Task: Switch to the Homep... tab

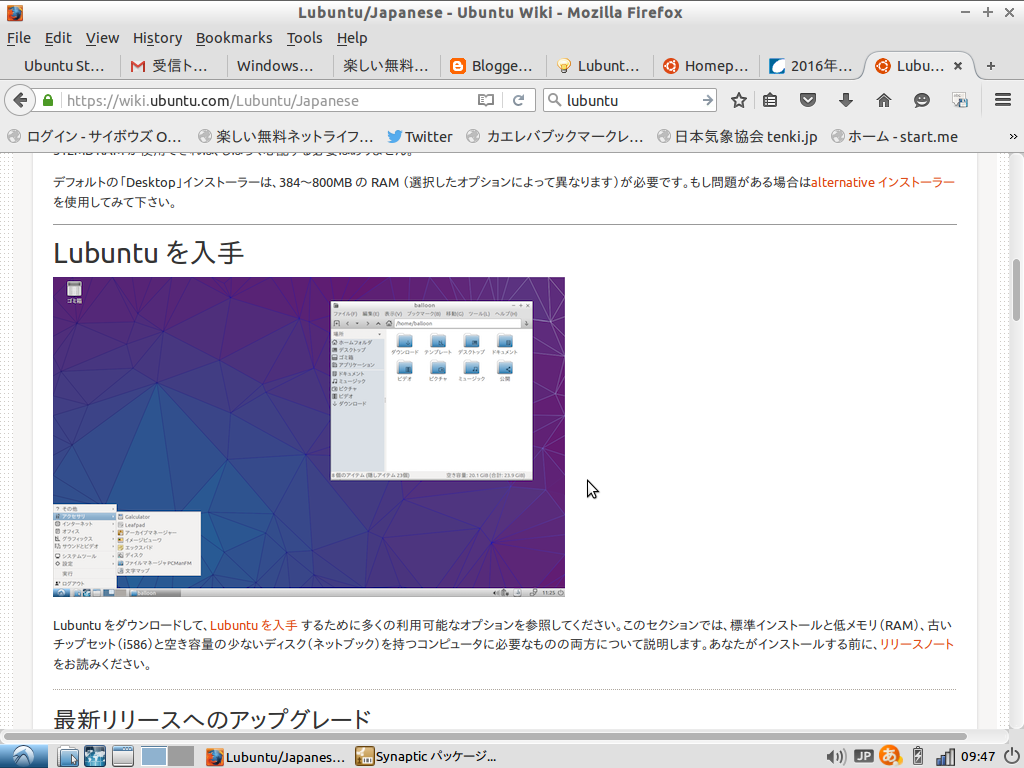Action: [707, 66]
